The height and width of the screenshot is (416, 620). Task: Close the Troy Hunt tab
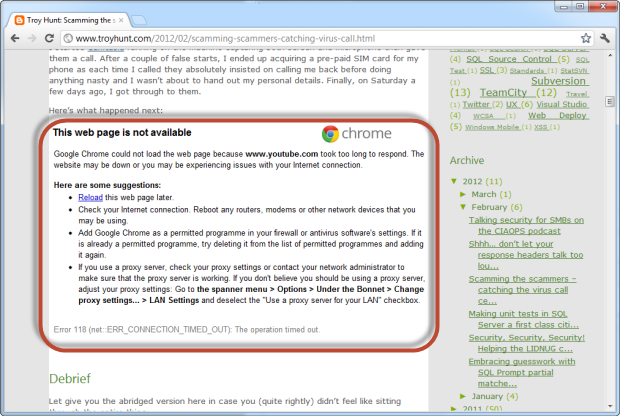[x=121, y=20]
